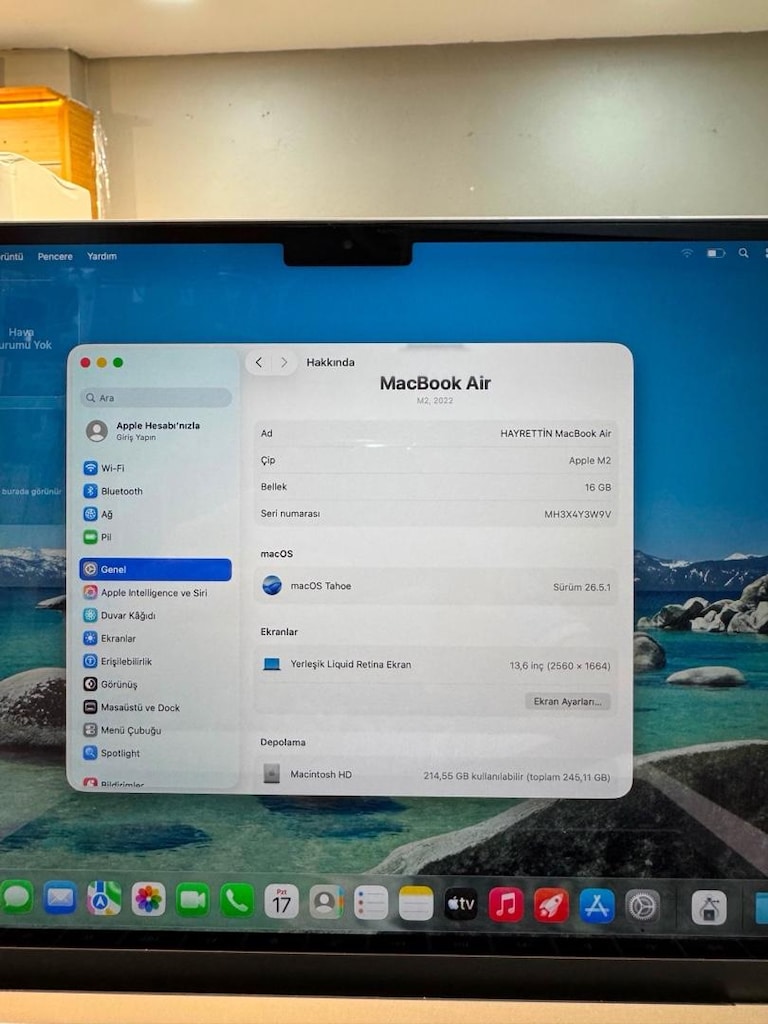
Task: Open Erişilebilirlik settings
Action: [155, 661]
